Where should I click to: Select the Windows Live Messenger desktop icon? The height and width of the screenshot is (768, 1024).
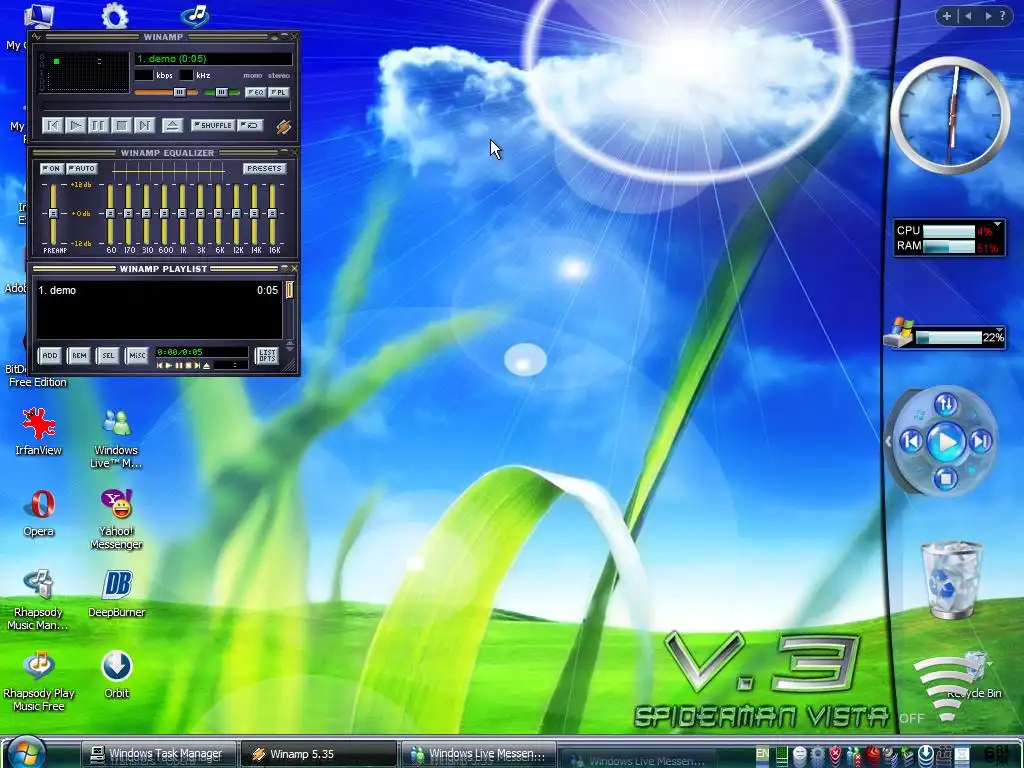116,439
